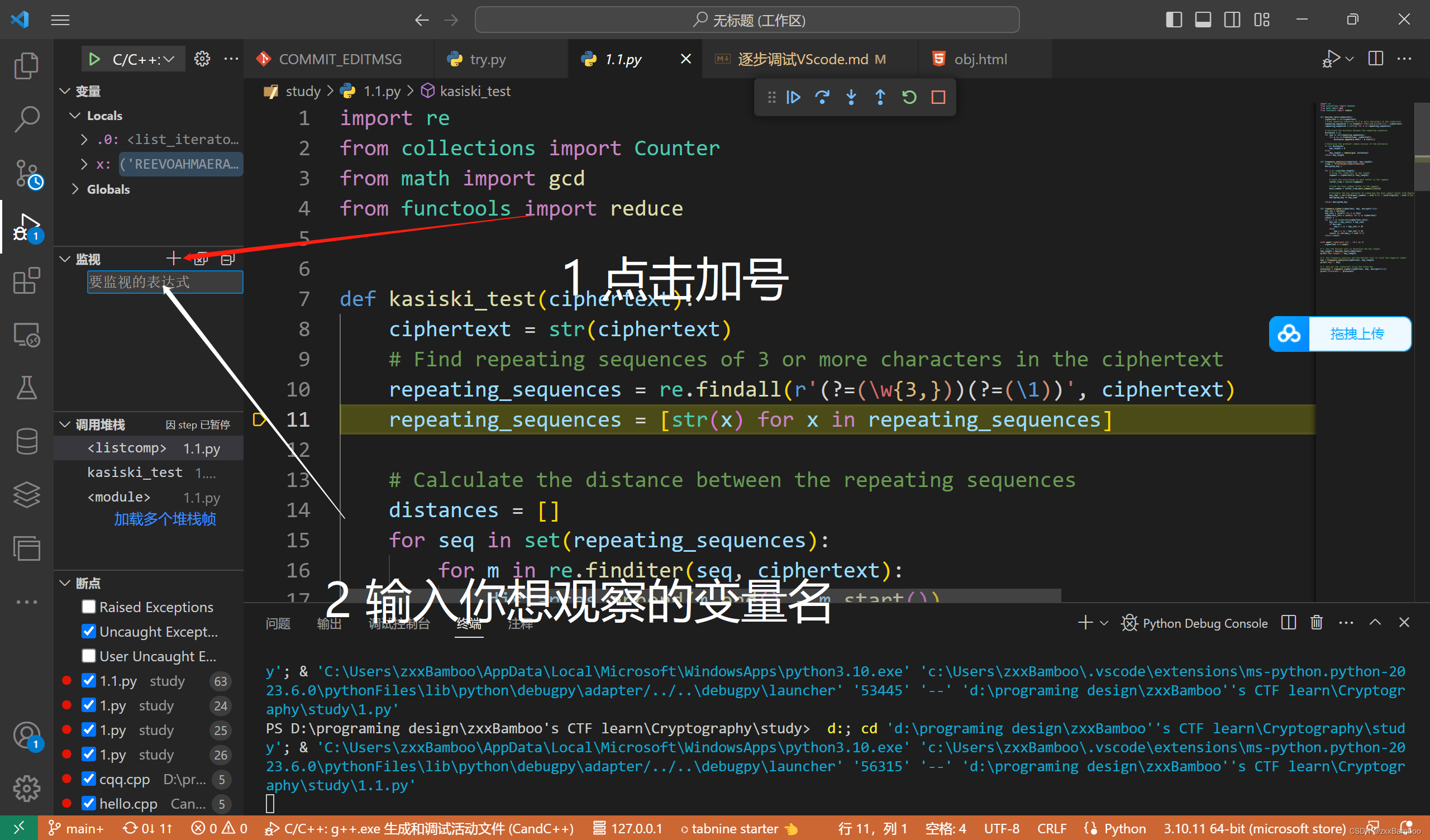
Task: Restart the debug session
Action: 909,98
